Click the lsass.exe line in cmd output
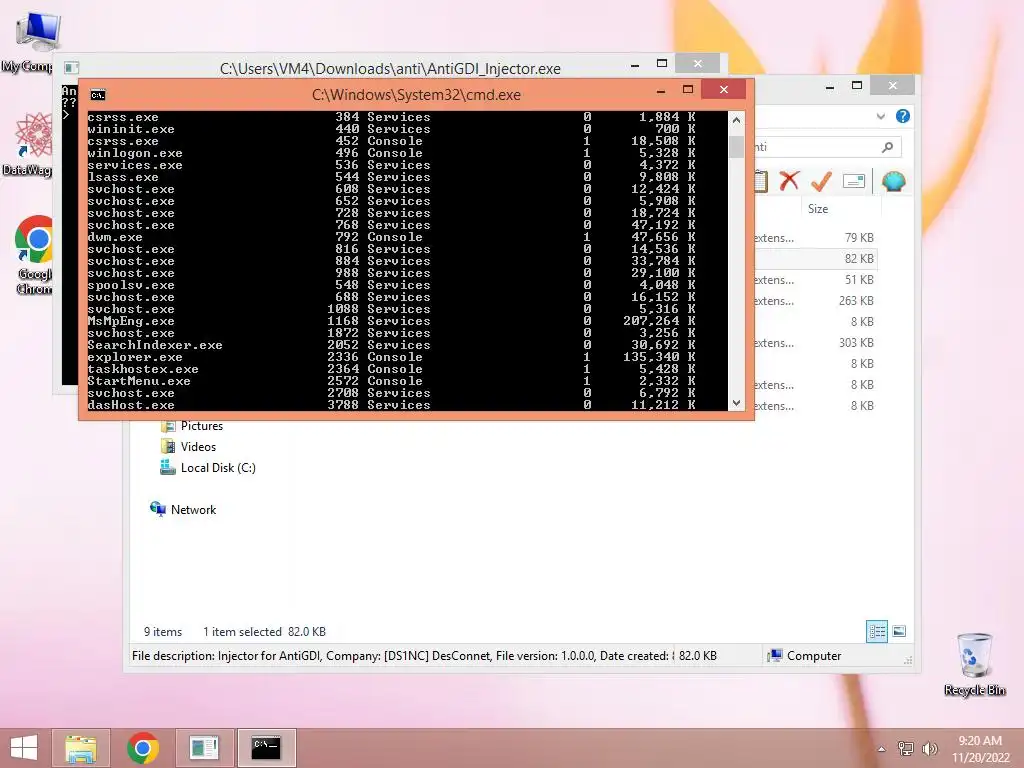 tap(392, 177)
